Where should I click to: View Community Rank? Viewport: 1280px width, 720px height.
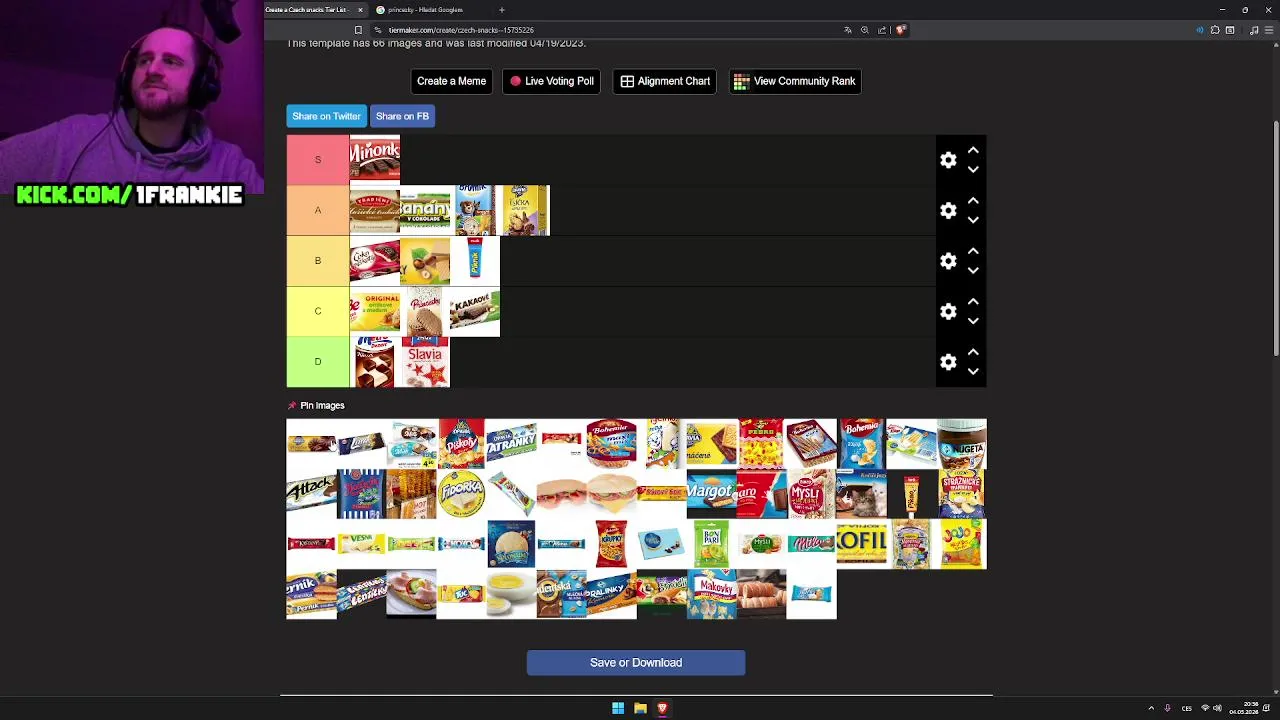(795, 81)
